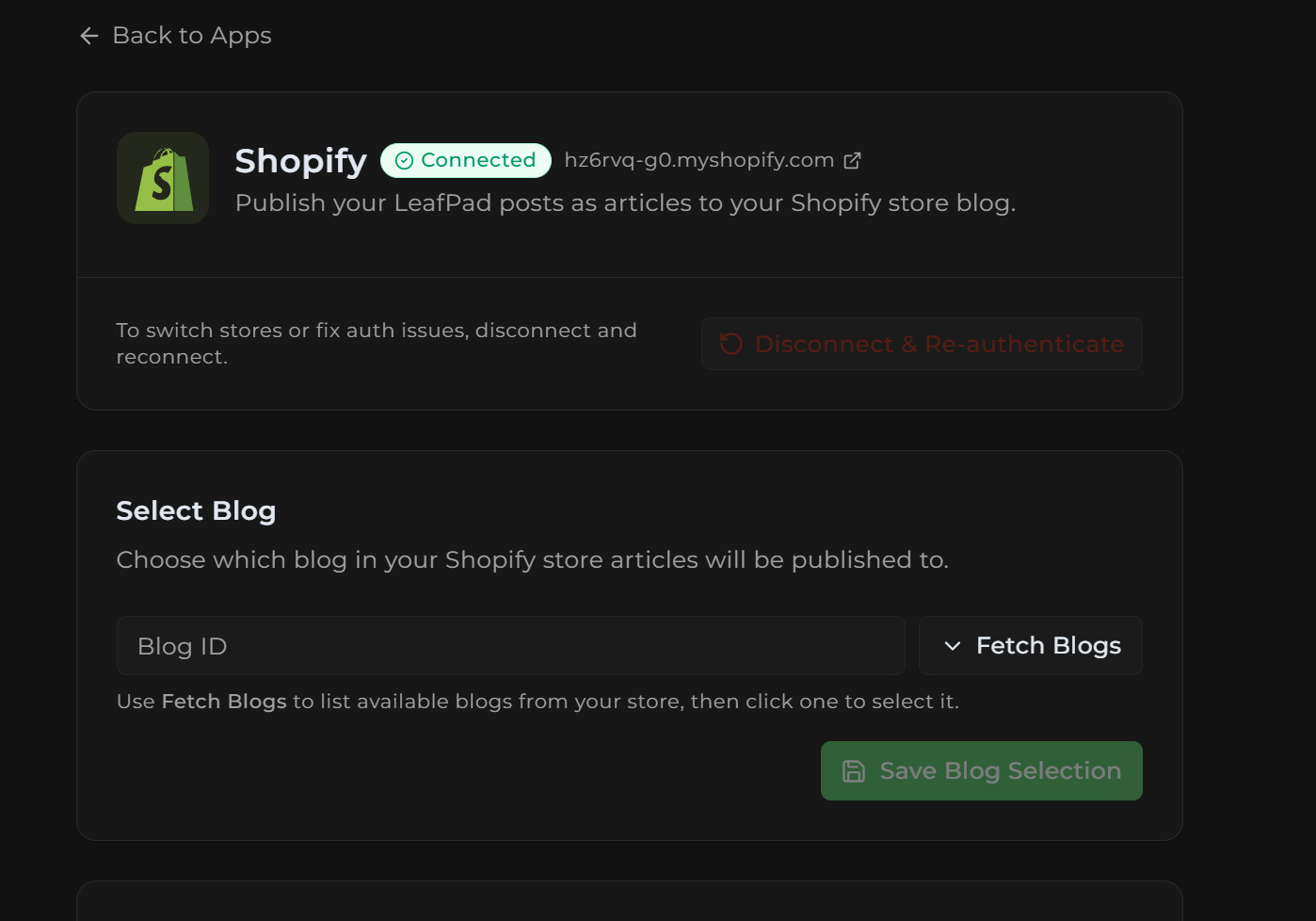Screen dimensions: 1316x921
Task: Click Disconnect & Re-authenticate button
Action: (x=922, y=344)
